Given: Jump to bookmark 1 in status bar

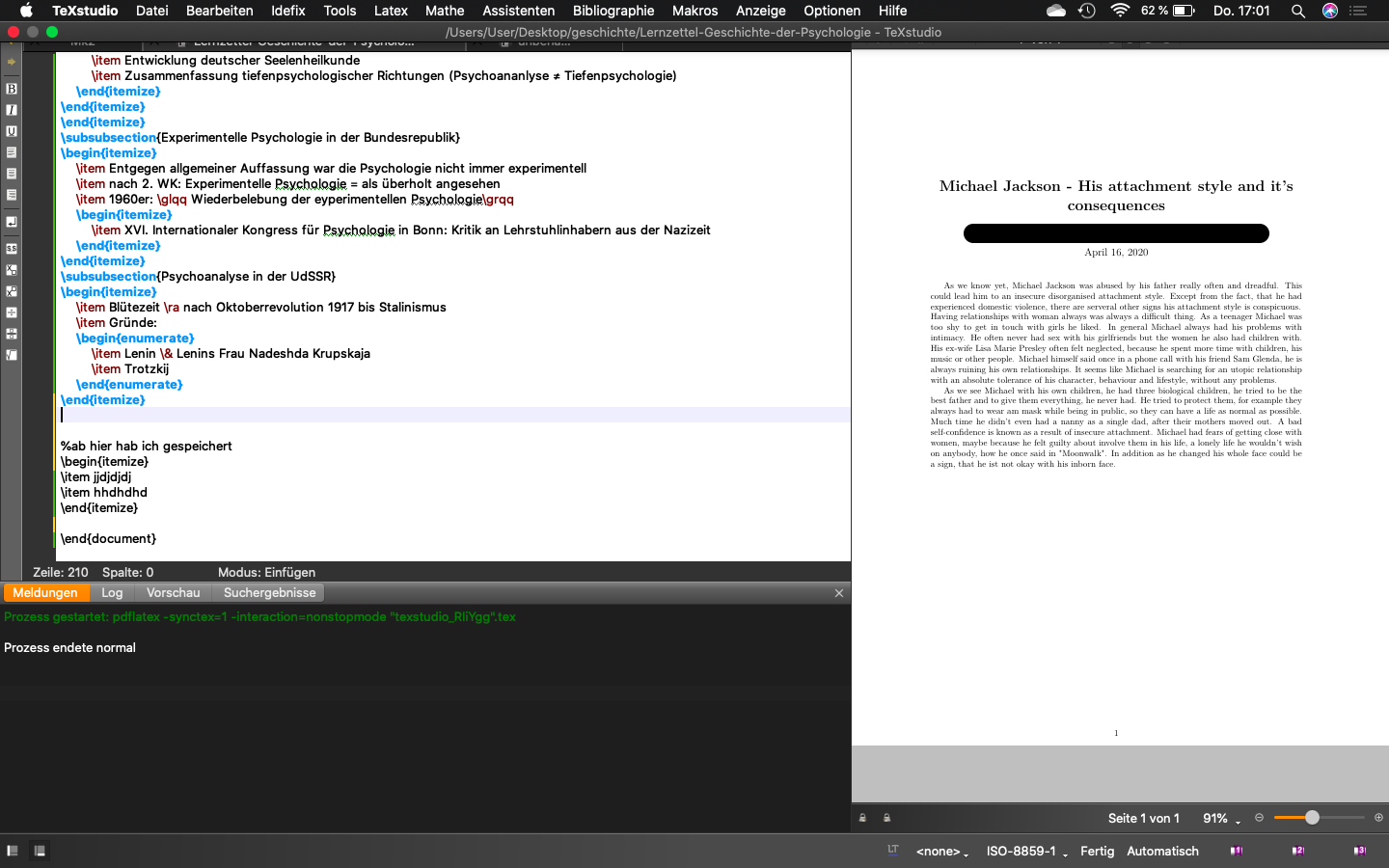Looking at the screenshot, I should tap(1236, 851).
